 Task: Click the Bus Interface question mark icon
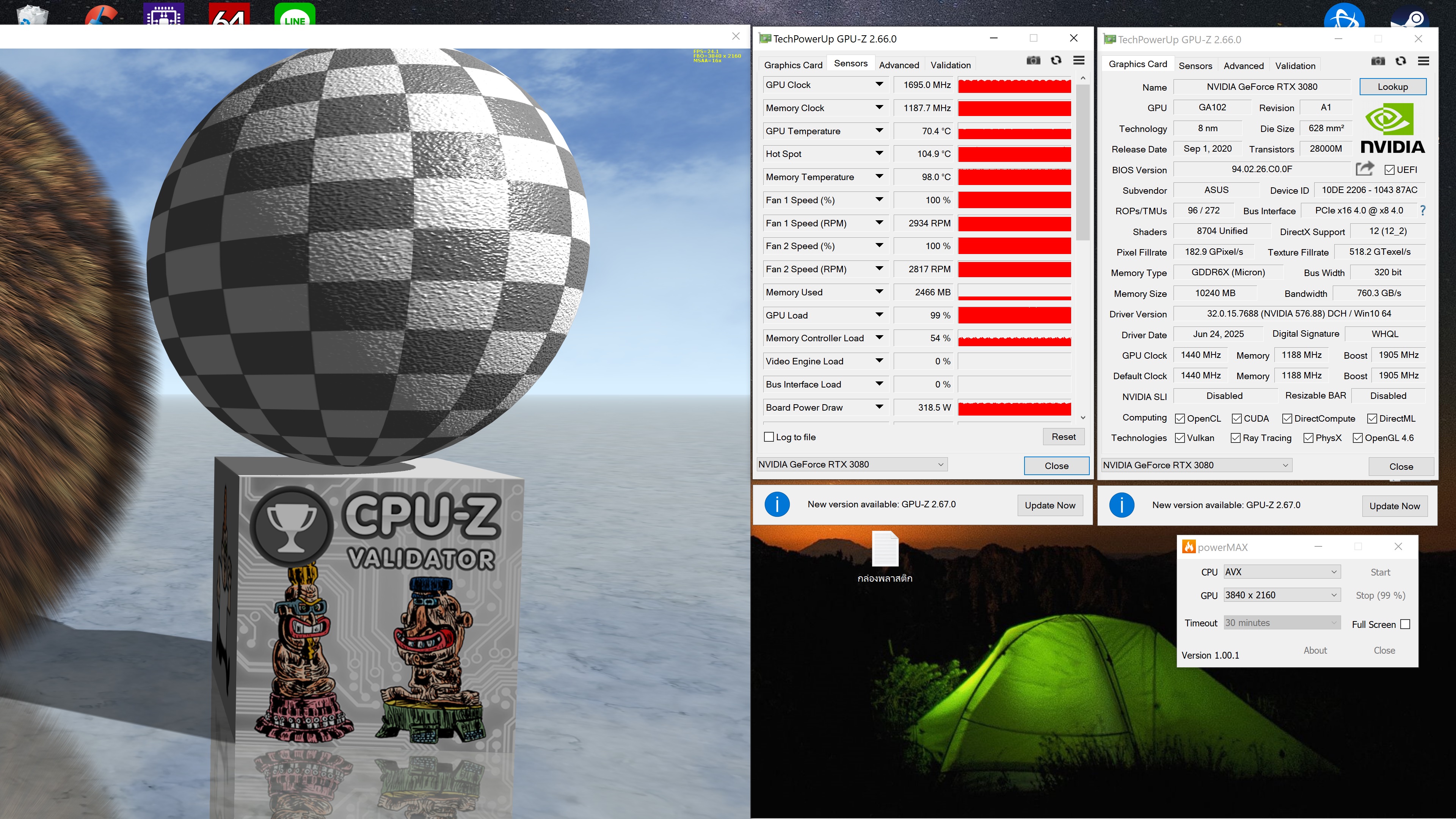tap(1423, 210)
